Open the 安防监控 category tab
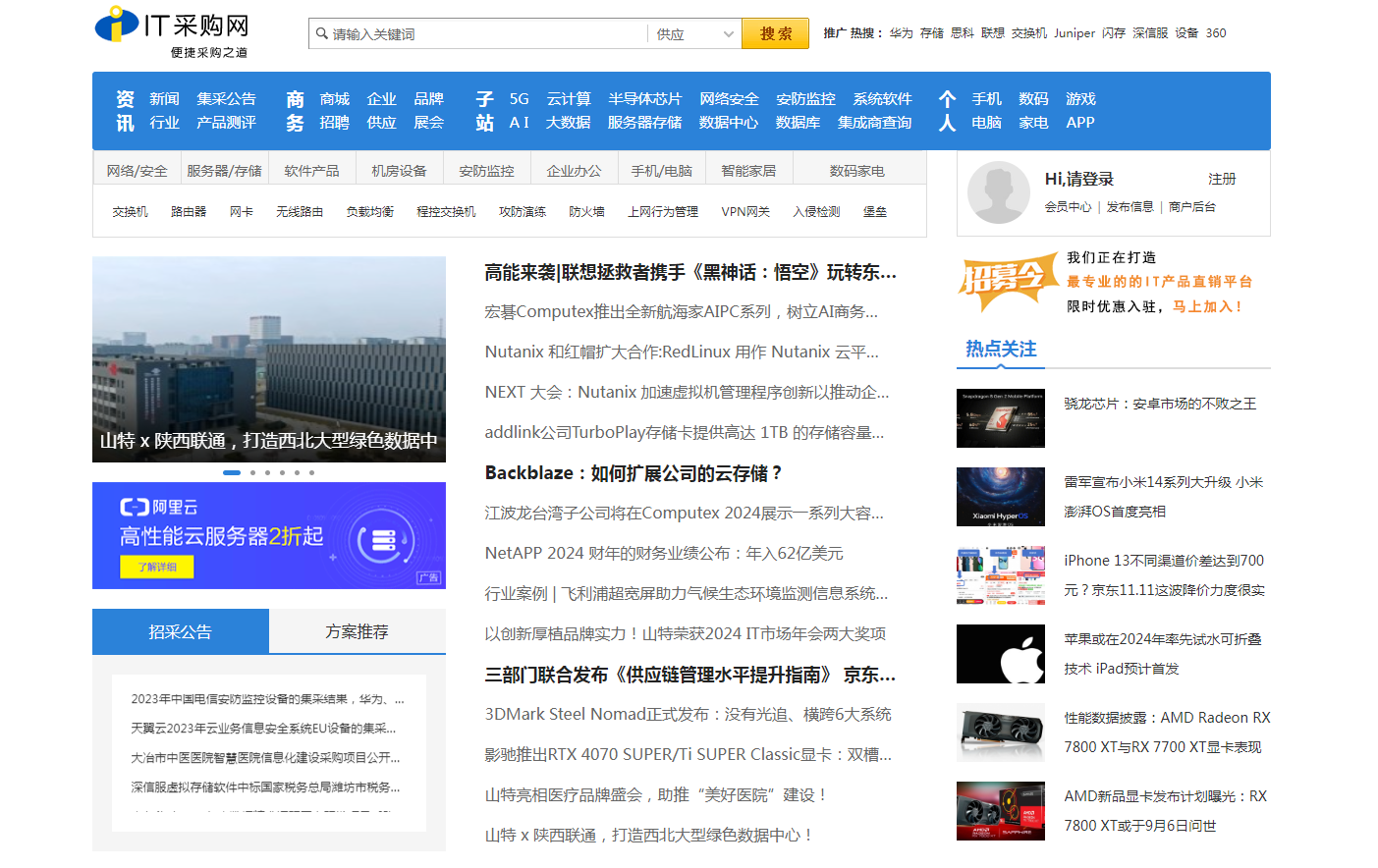The width and height of the screenshot is (1378, 868). click(486, 170)
